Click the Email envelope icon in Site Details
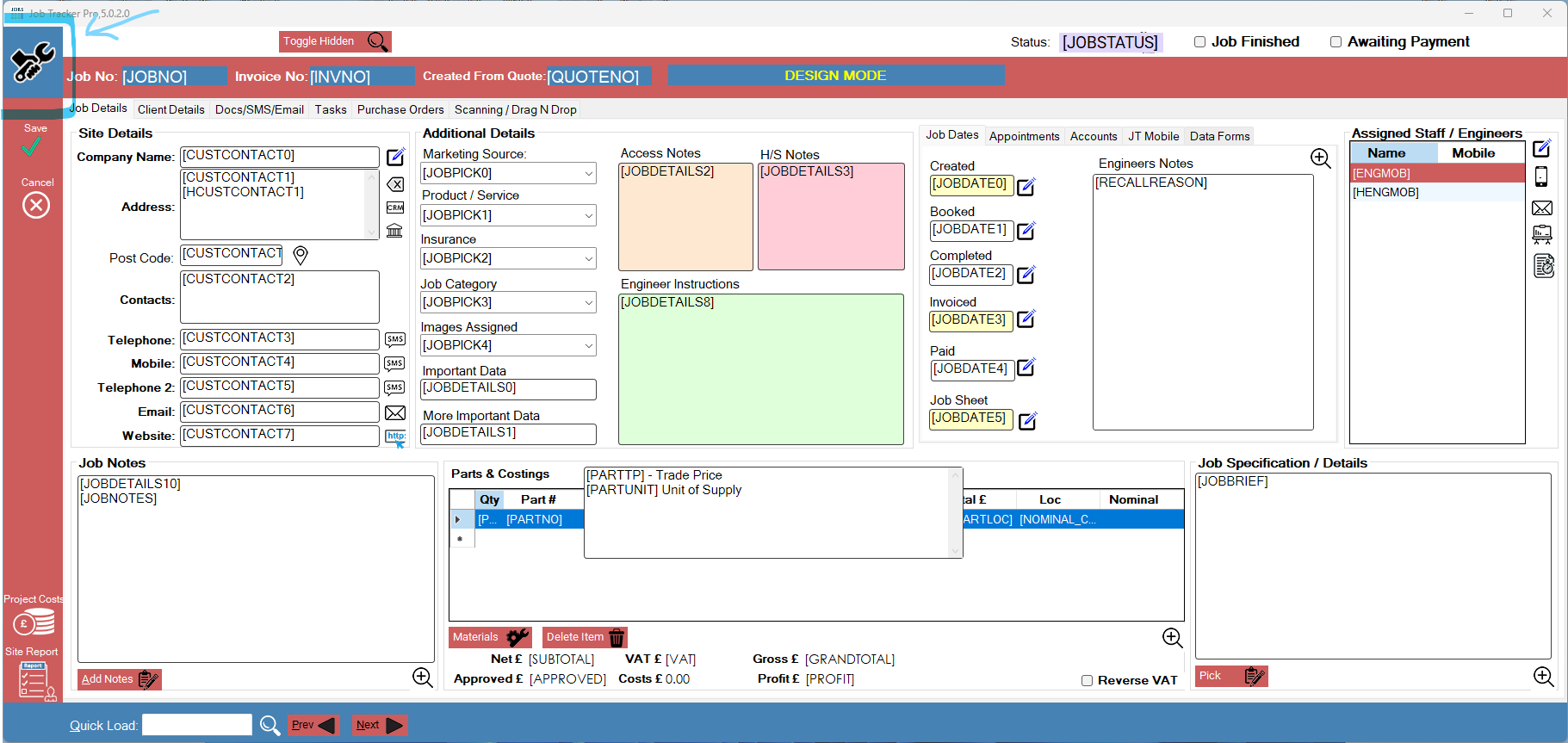Image resolution: width=1568 pixels, height=743 pixels. coord(395,412)
